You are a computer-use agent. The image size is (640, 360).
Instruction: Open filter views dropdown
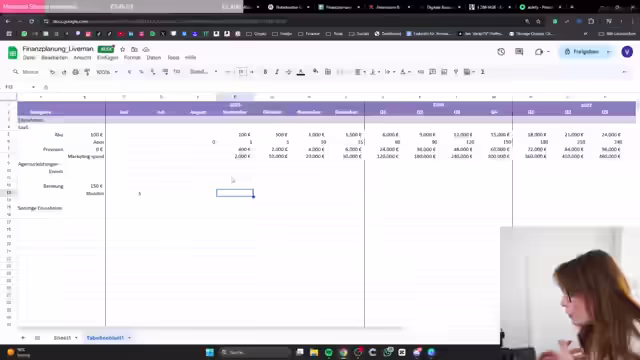point(469,72)
